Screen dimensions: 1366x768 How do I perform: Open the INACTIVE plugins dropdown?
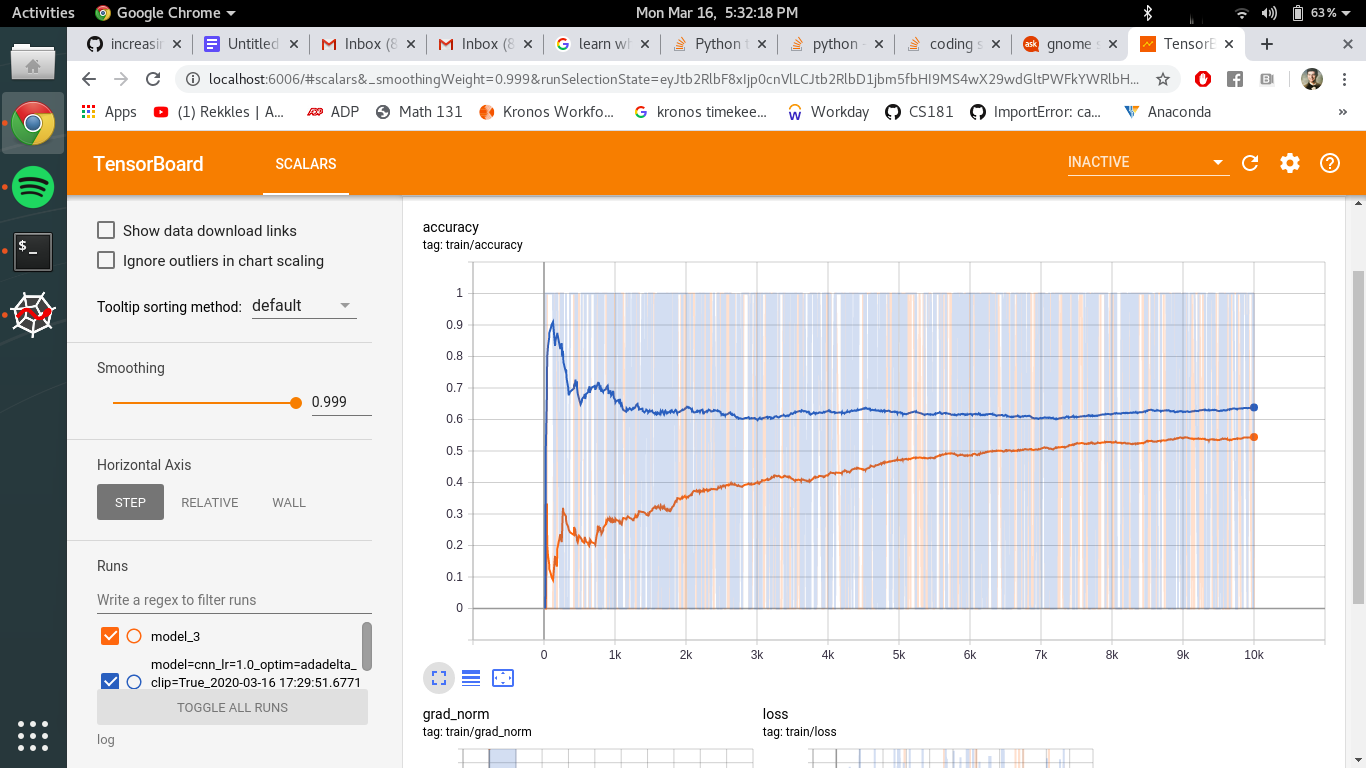click(x=1147, y=162)
